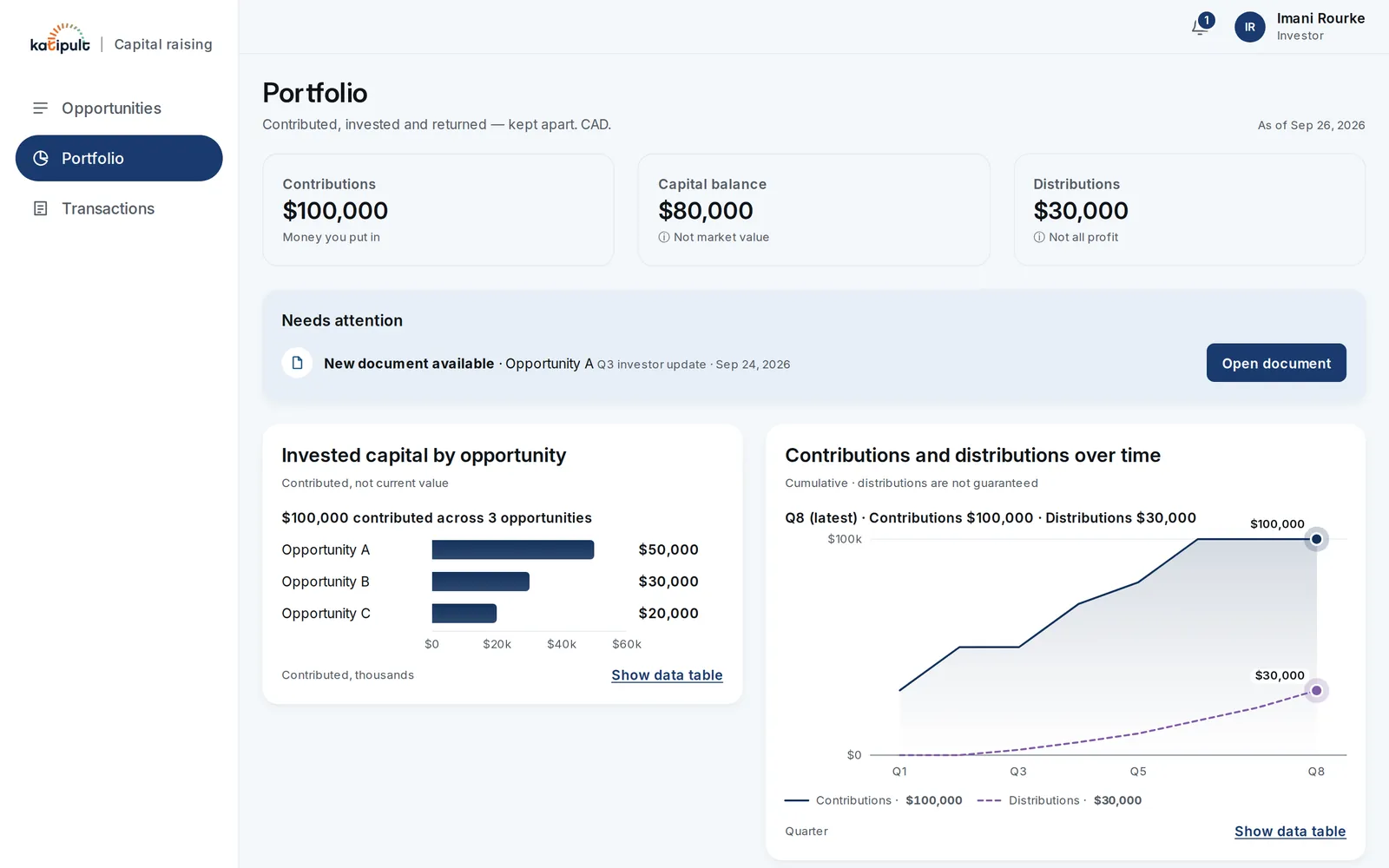Go to the Transactions menu item
The width and height of the screenshot is (1389, 868).
click(x=119, y=208)
